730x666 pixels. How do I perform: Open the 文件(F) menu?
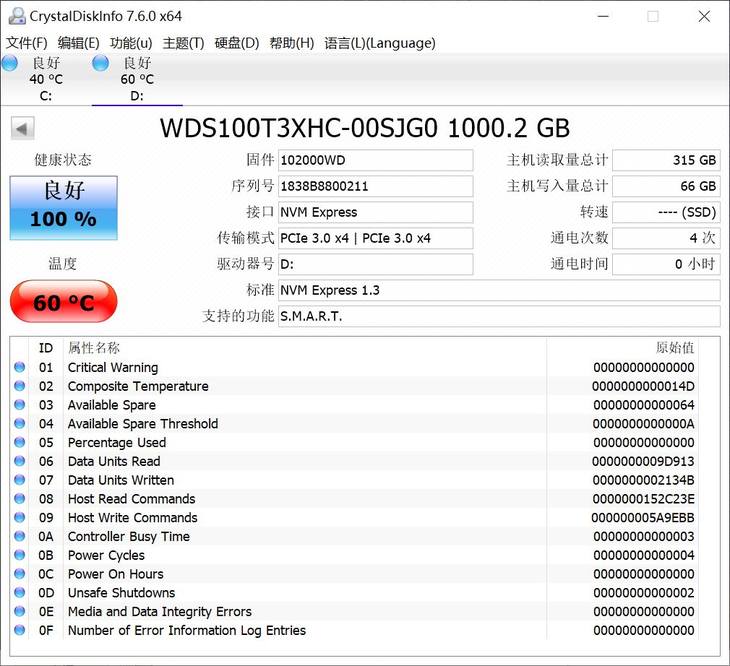27,43
